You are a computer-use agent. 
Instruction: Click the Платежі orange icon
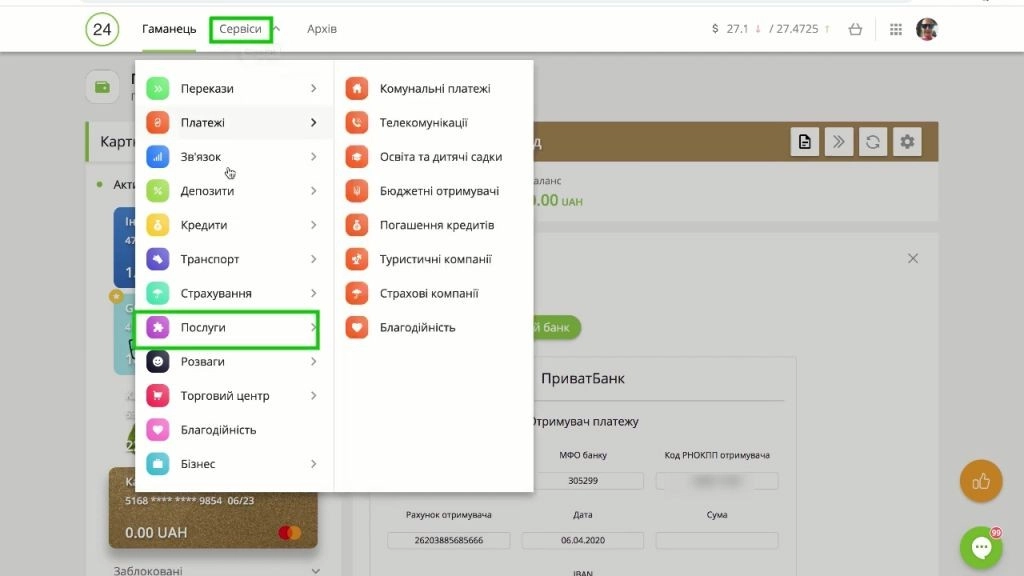pos(157,122)
